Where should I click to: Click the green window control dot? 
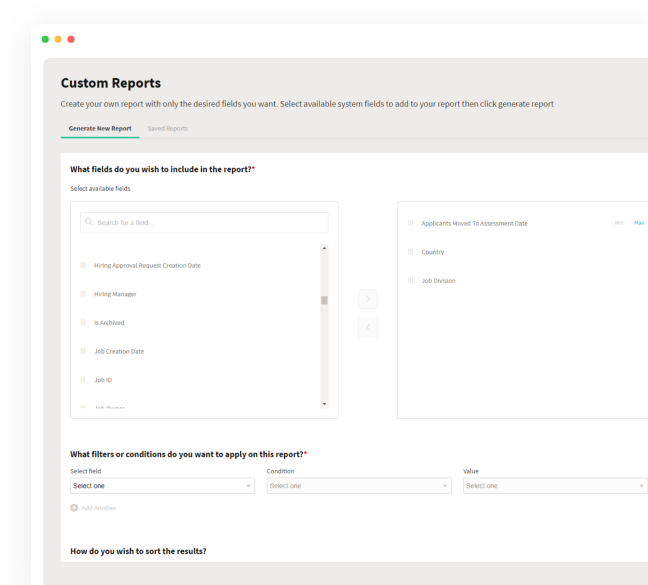45,39
